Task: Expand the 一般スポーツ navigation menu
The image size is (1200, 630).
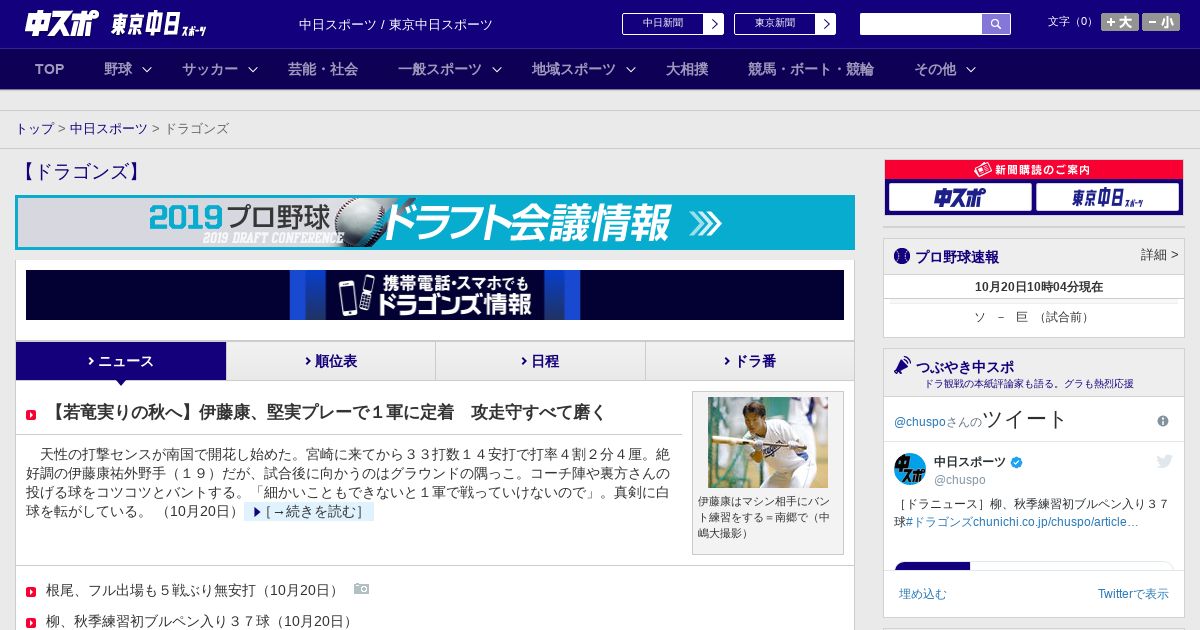Action: (450, 69)
